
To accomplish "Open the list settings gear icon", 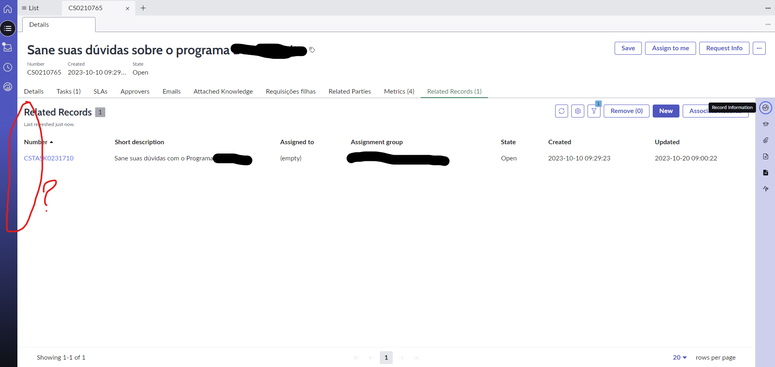I will click(x=577, y=111).
